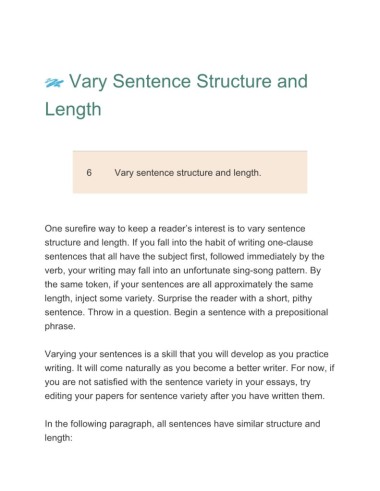Click the blue pencil icon beside the heading
The width and height of the screenshot is (380, 491).
click(x=54, y=83)
